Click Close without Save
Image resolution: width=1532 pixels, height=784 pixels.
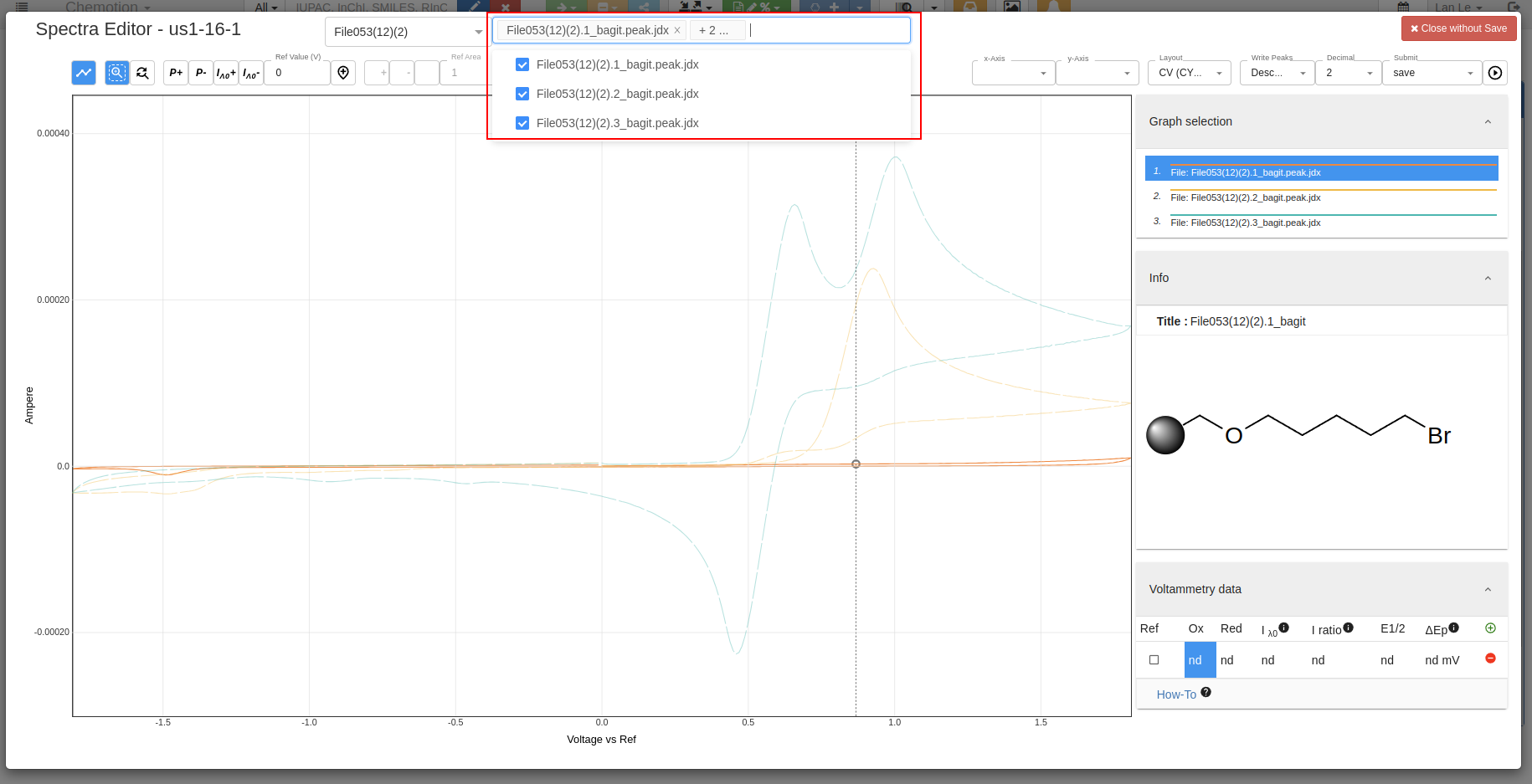[x=1458, y=28]
